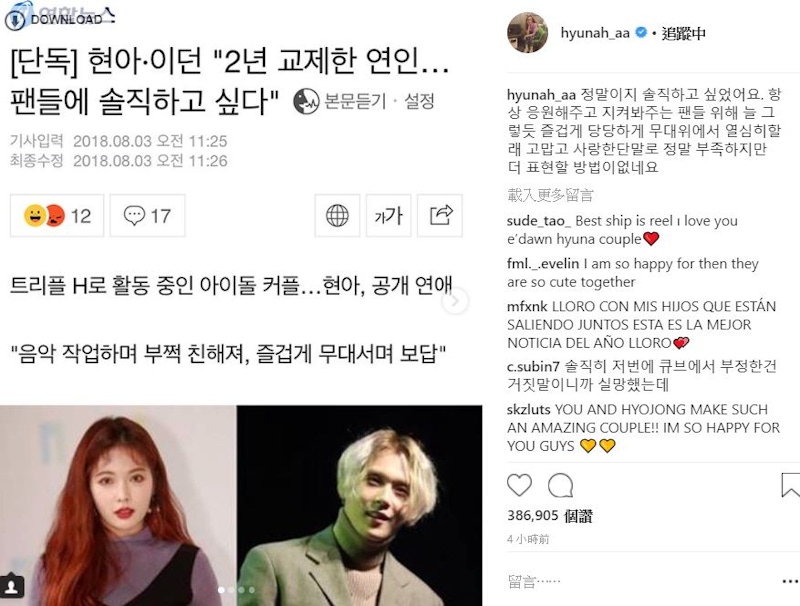
Task: Select the second carousel dot indicator
Action: click(232, 590)
